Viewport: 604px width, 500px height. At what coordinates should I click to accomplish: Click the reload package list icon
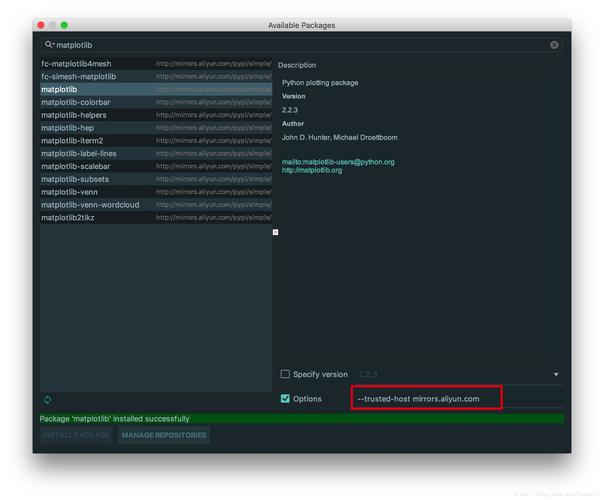[47, 399]
